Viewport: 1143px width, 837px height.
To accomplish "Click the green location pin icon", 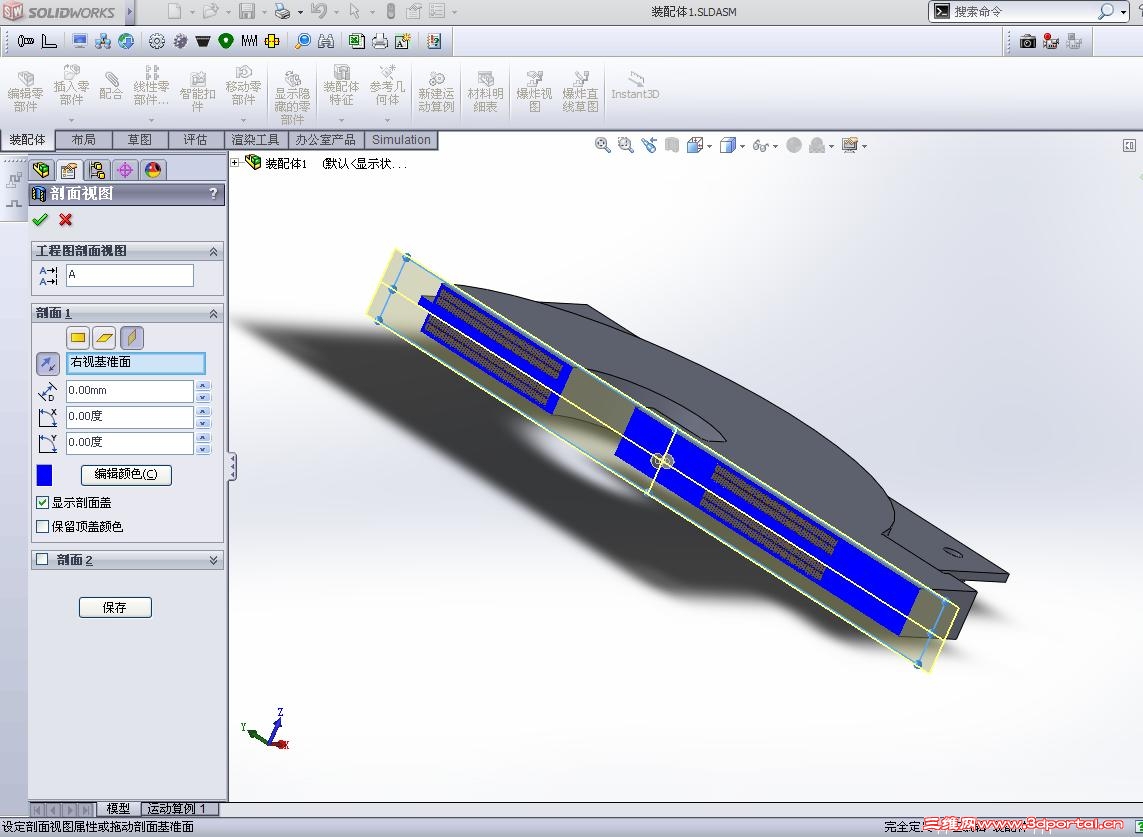I will pos(226,42).
